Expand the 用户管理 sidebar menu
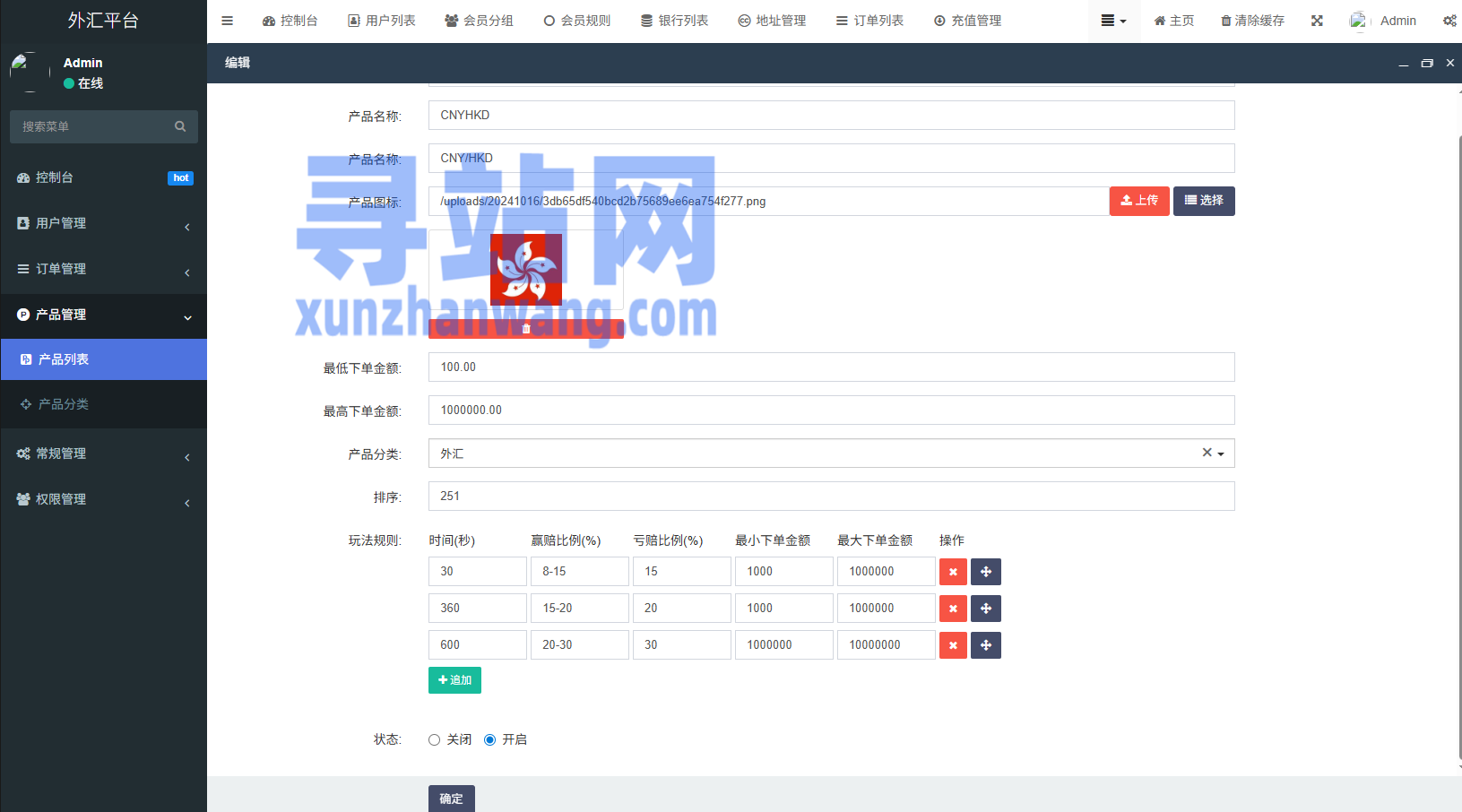1462x812 pixels. pos(103,223)
